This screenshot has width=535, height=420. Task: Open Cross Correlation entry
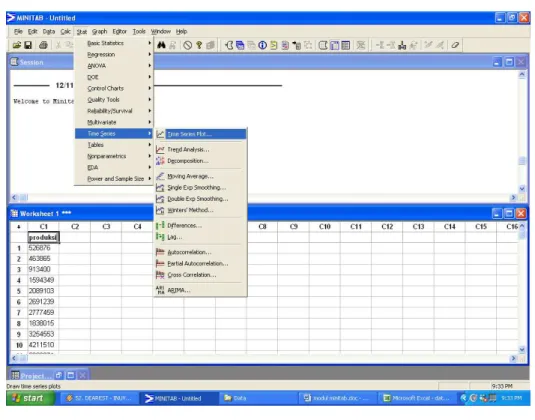click(x=201, y=274)
